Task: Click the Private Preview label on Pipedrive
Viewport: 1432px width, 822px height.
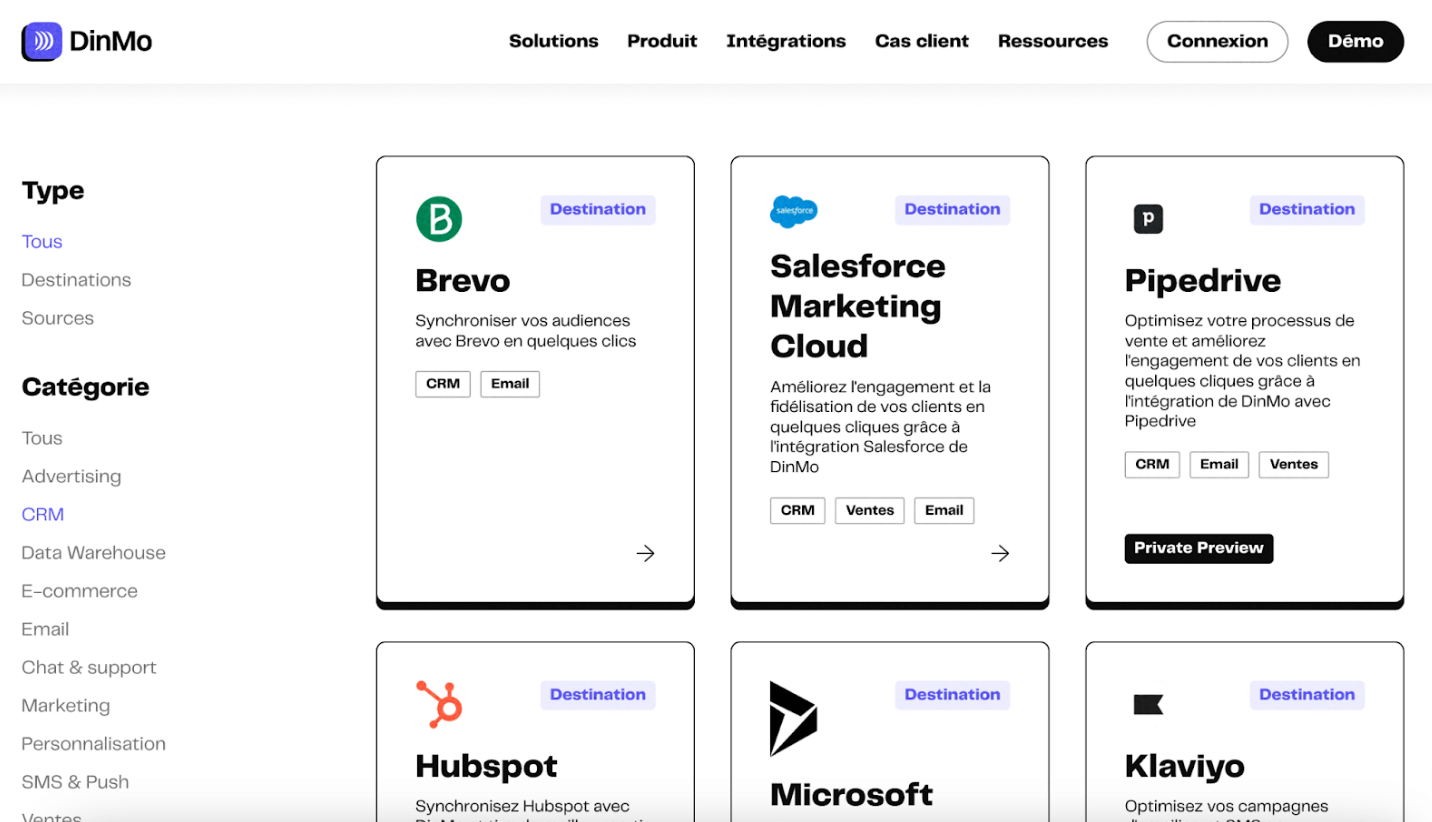Action: click(x=1199, y=548)
